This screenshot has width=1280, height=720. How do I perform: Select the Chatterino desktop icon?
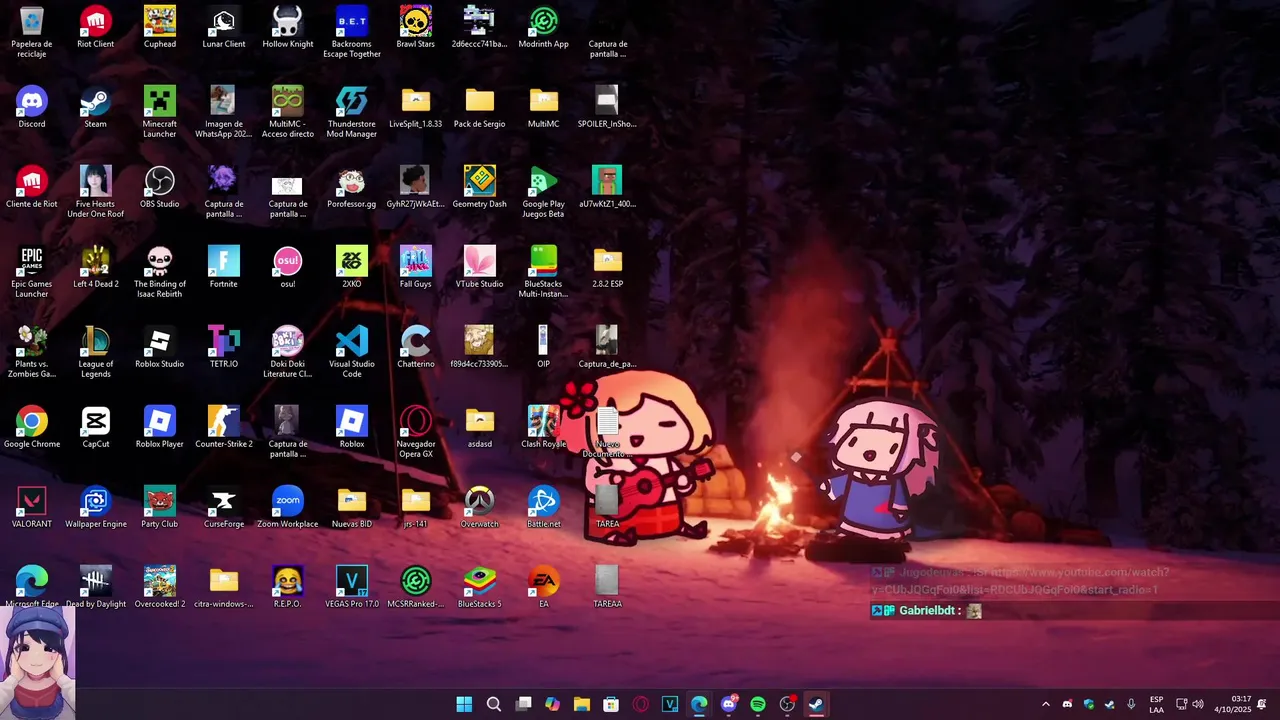[416, 347]
